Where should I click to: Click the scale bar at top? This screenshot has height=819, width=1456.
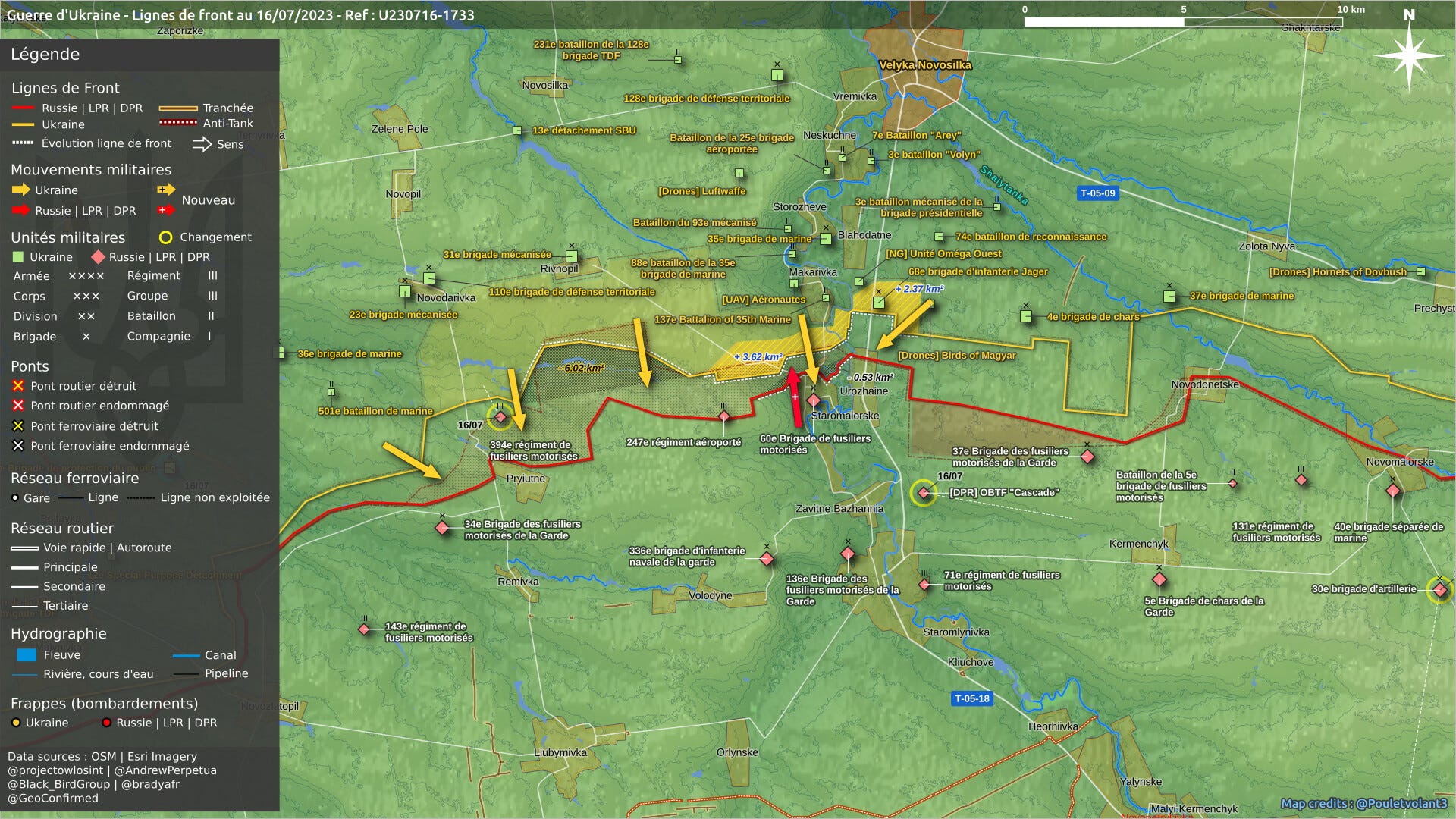pos(1182,22)
